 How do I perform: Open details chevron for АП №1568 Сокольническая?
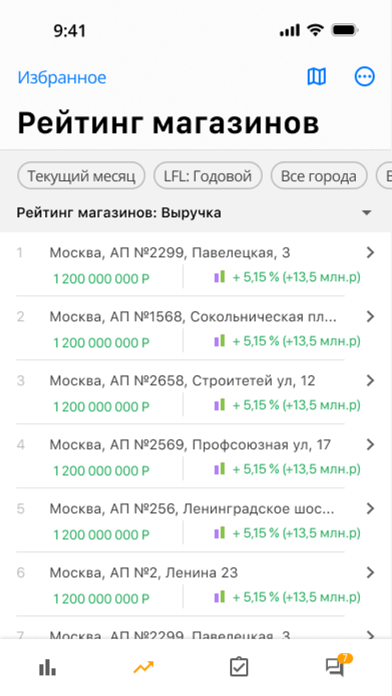[370, 316]
